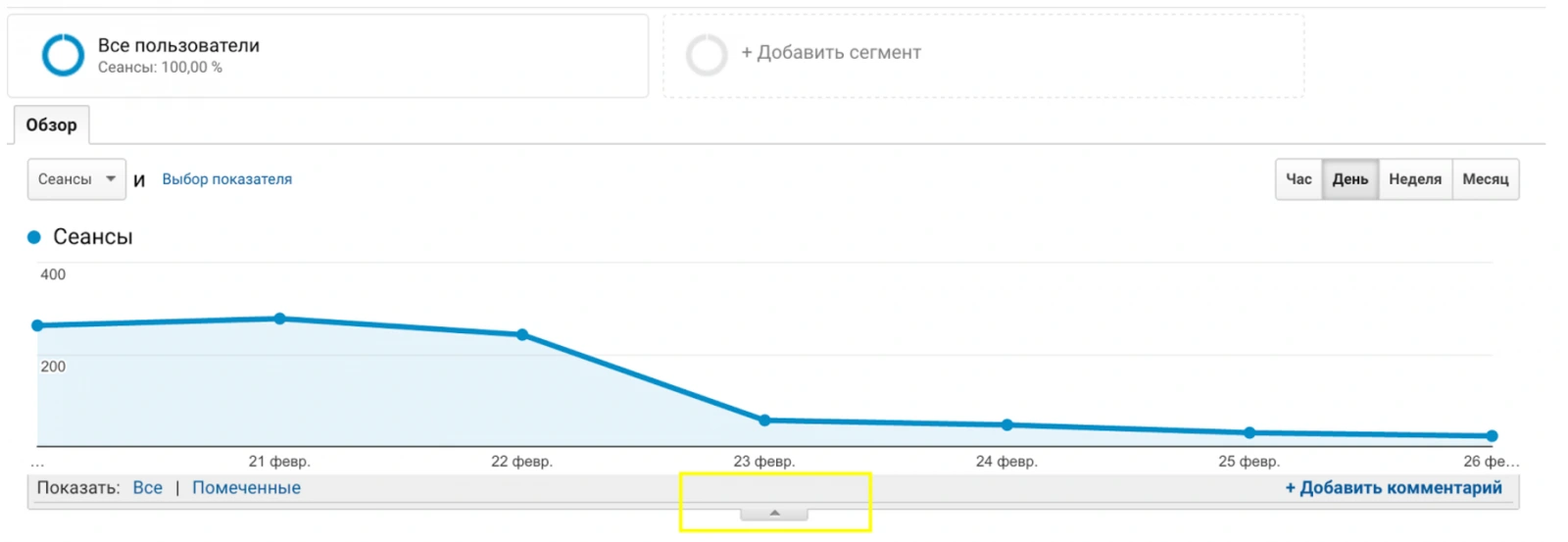The width and height of the screenshot is (1568, 542).
Task: Select the Все пользователи segment box
Action: click(327, 55)
